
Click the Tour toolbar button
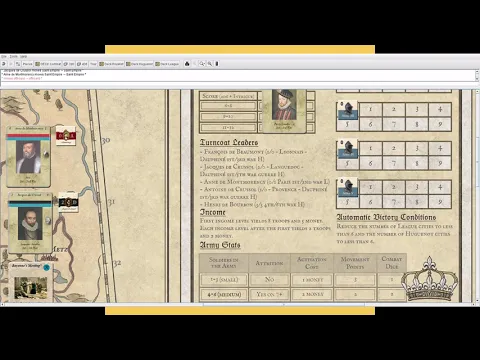pyautogui.click(x=93, y=64)
